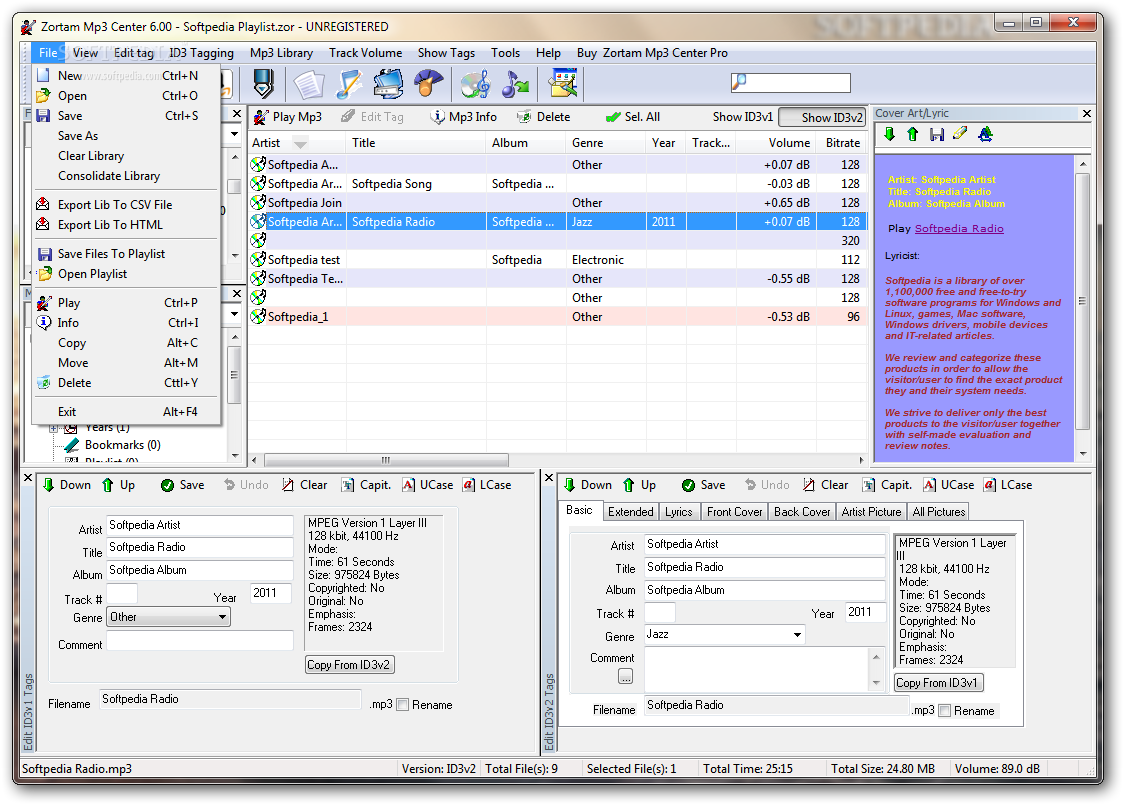This screenshot has height=805, width=1124.
Task: Click the CD with treble clef toolbar icon
Action: 475,84
